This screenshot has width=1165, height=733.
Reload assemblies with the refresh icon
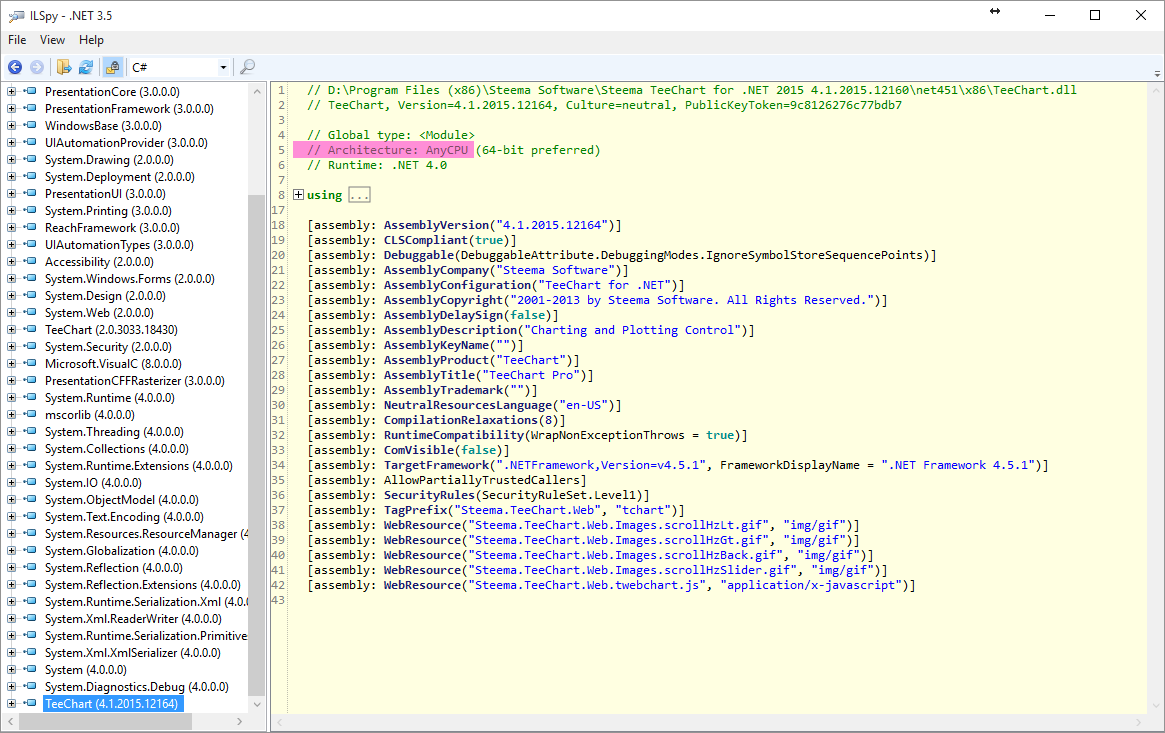pos(86,68)
